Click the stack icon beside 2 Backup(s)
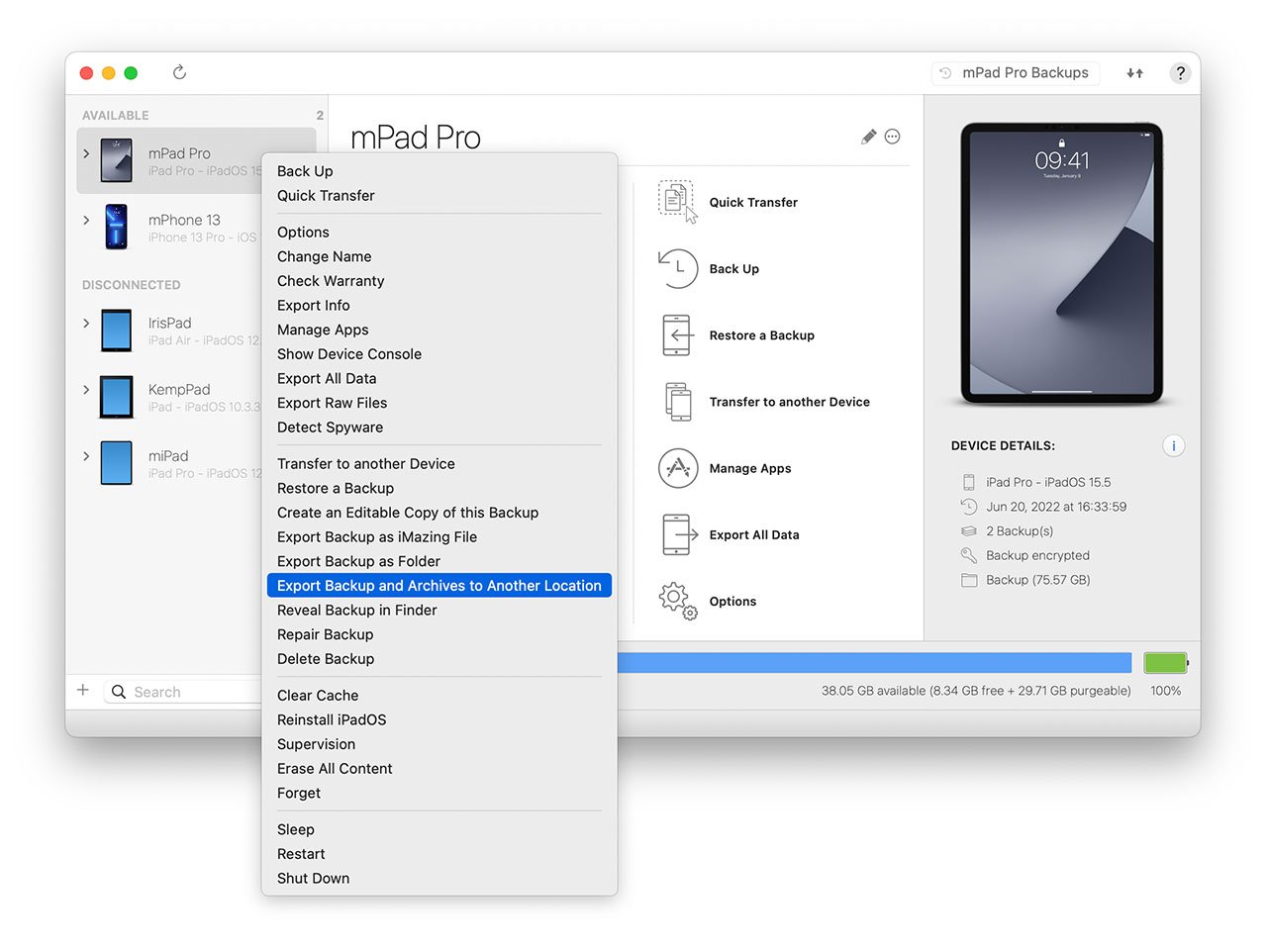The image size is (1267, 952). 969,531
